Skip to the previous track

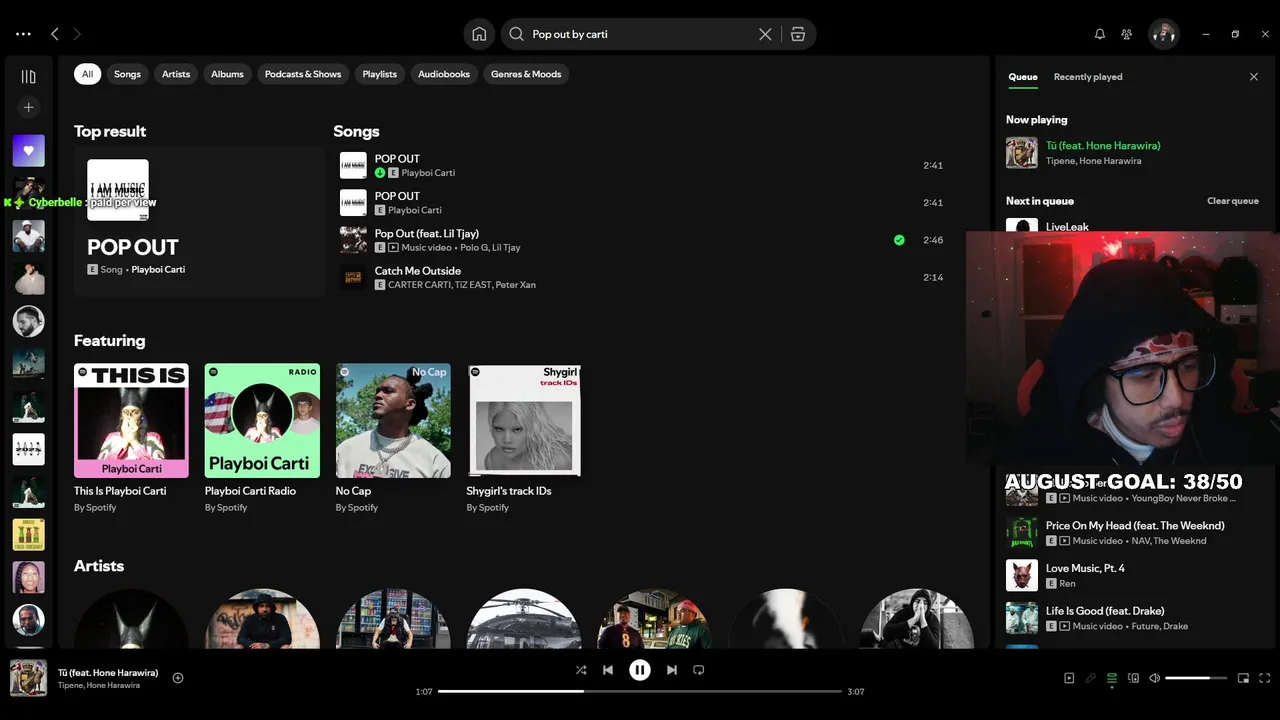608,670
